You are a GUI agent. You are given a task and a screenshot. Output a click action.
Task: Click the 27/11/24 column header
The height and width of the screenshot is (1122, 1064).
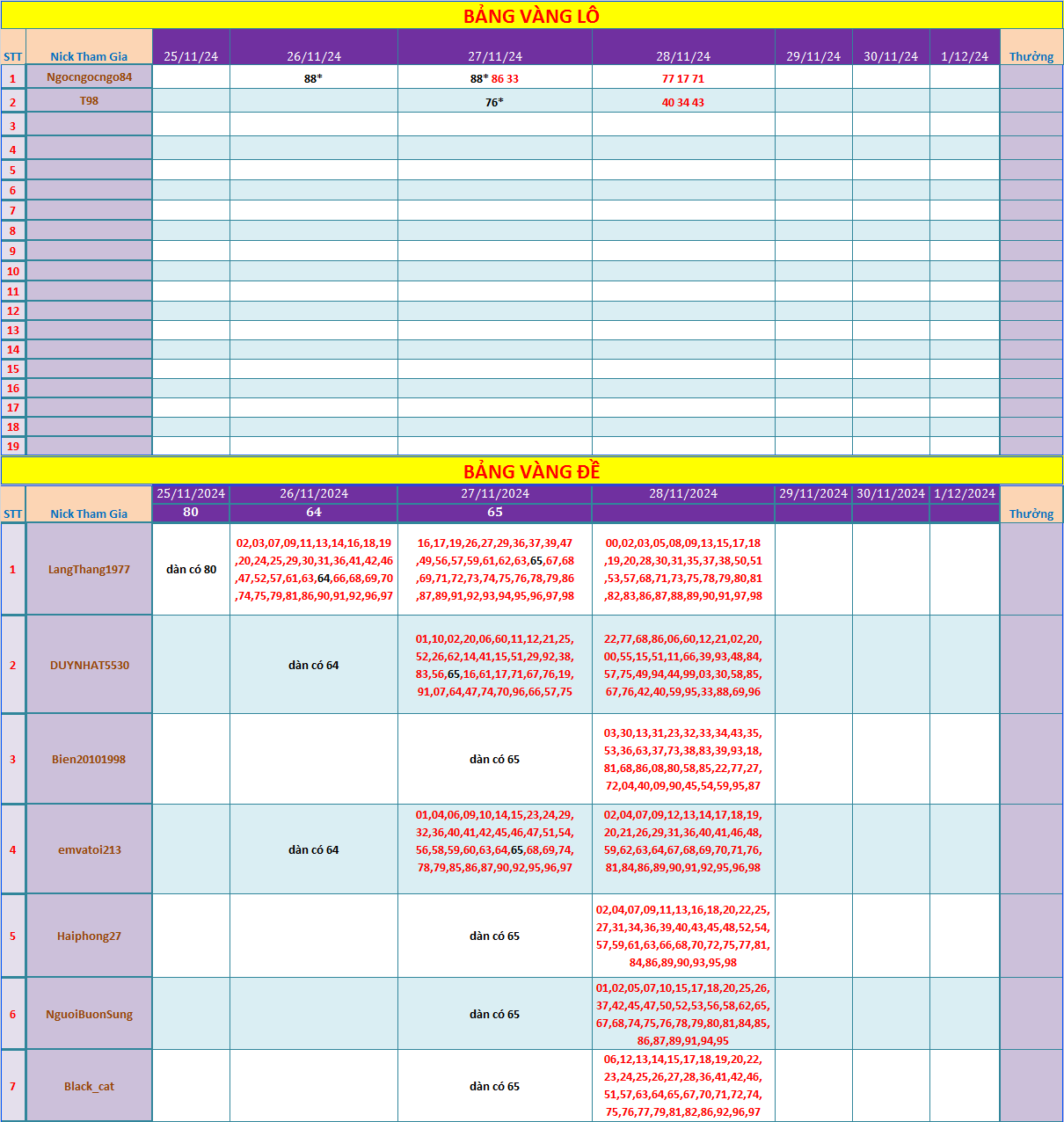pyautogui.click(x=495, y=47)
